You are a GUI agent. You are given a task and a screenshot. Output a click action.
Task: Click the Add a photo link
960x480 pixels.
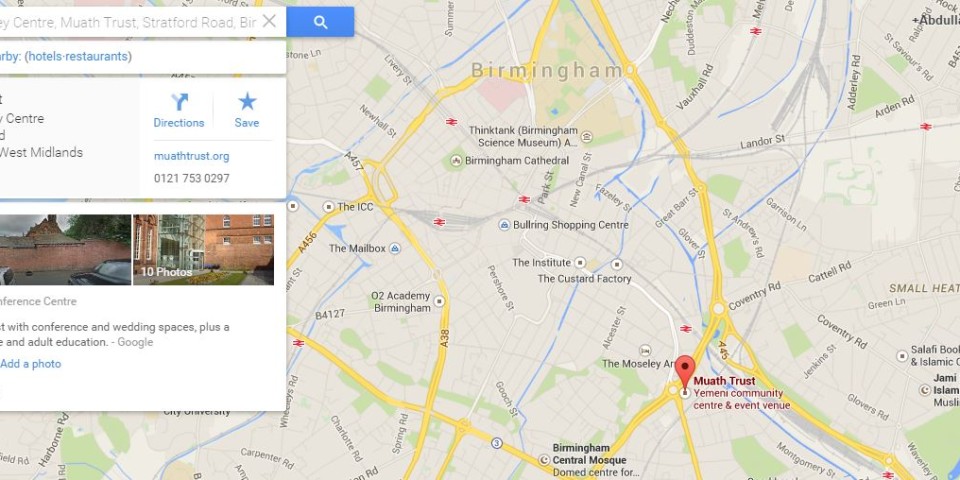(31, 364)
